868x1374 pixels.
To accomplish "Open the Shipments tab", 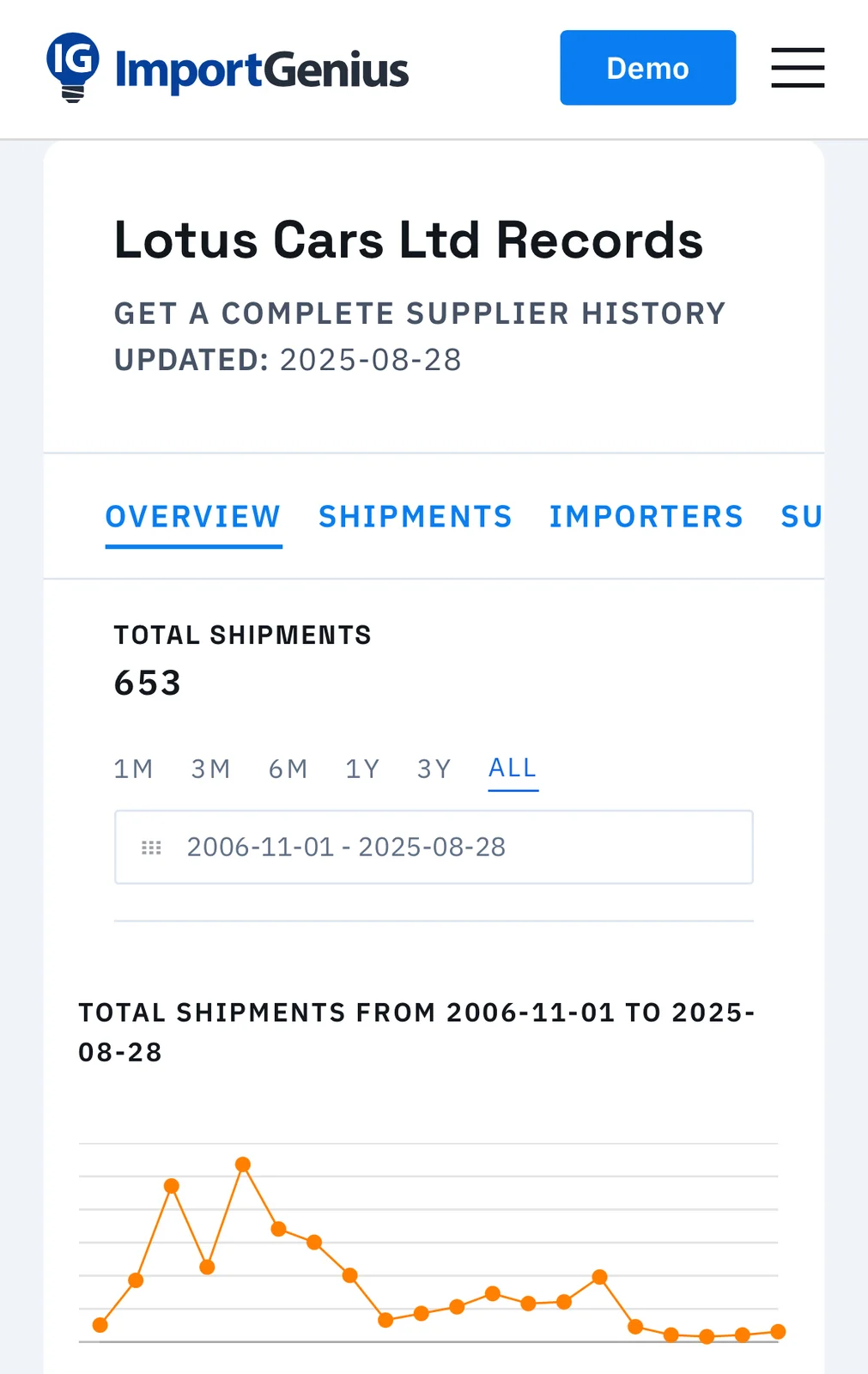I will click(416, 517).
